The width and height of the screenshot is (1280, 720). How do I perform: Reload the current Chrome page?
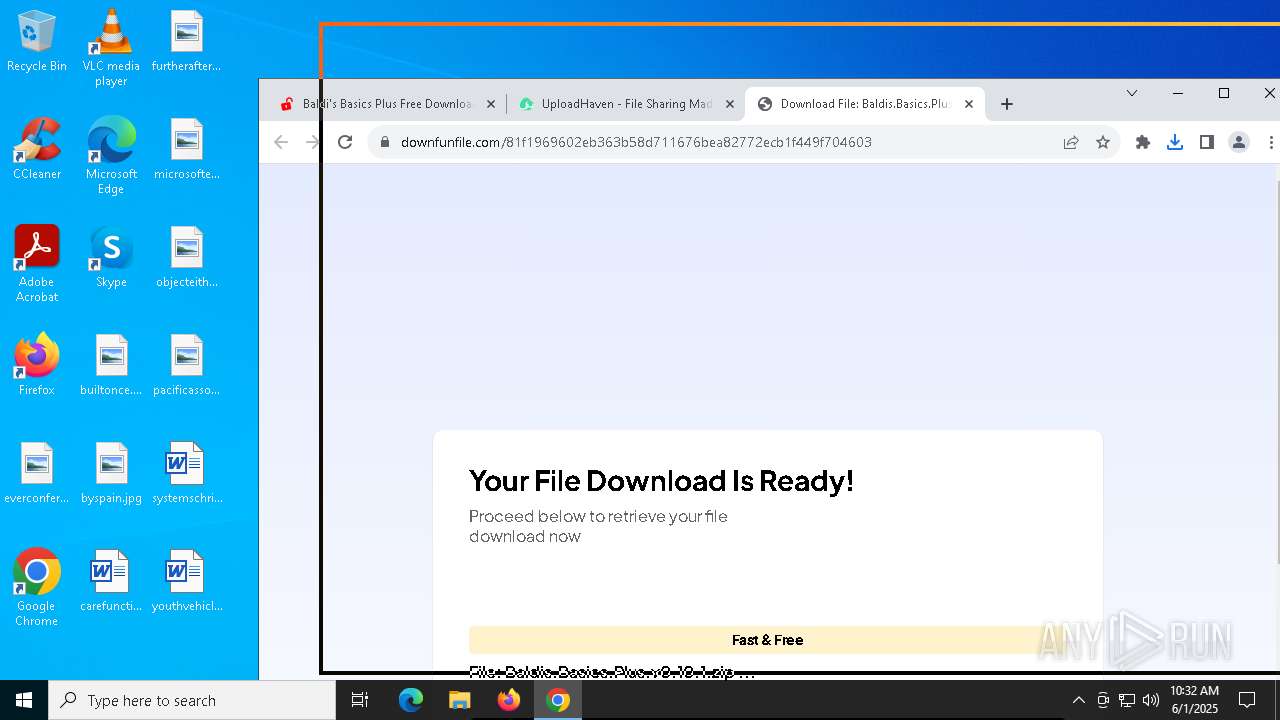(345, 142)
